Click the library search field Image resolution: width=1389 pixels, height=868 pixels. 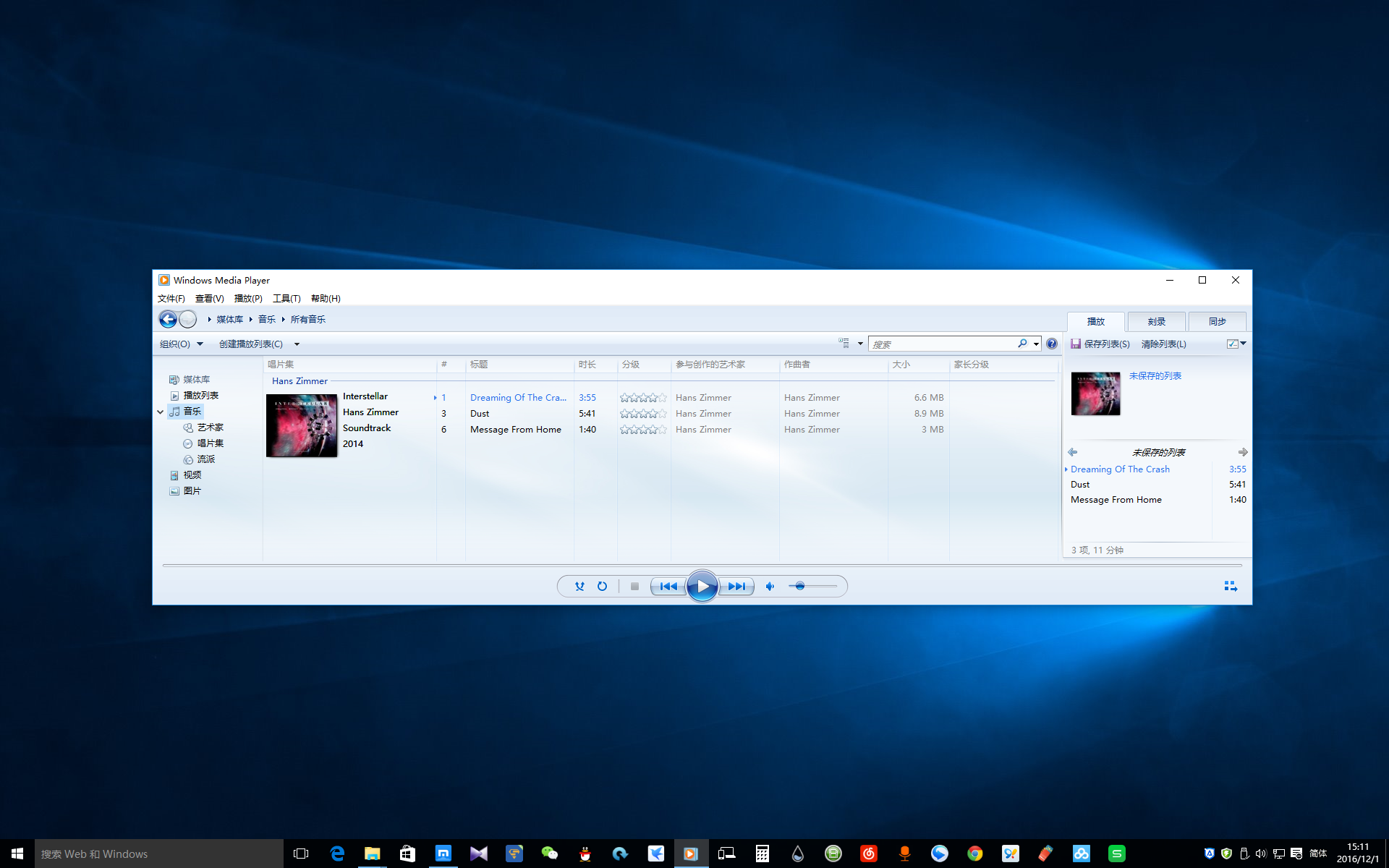coord(942,344)
